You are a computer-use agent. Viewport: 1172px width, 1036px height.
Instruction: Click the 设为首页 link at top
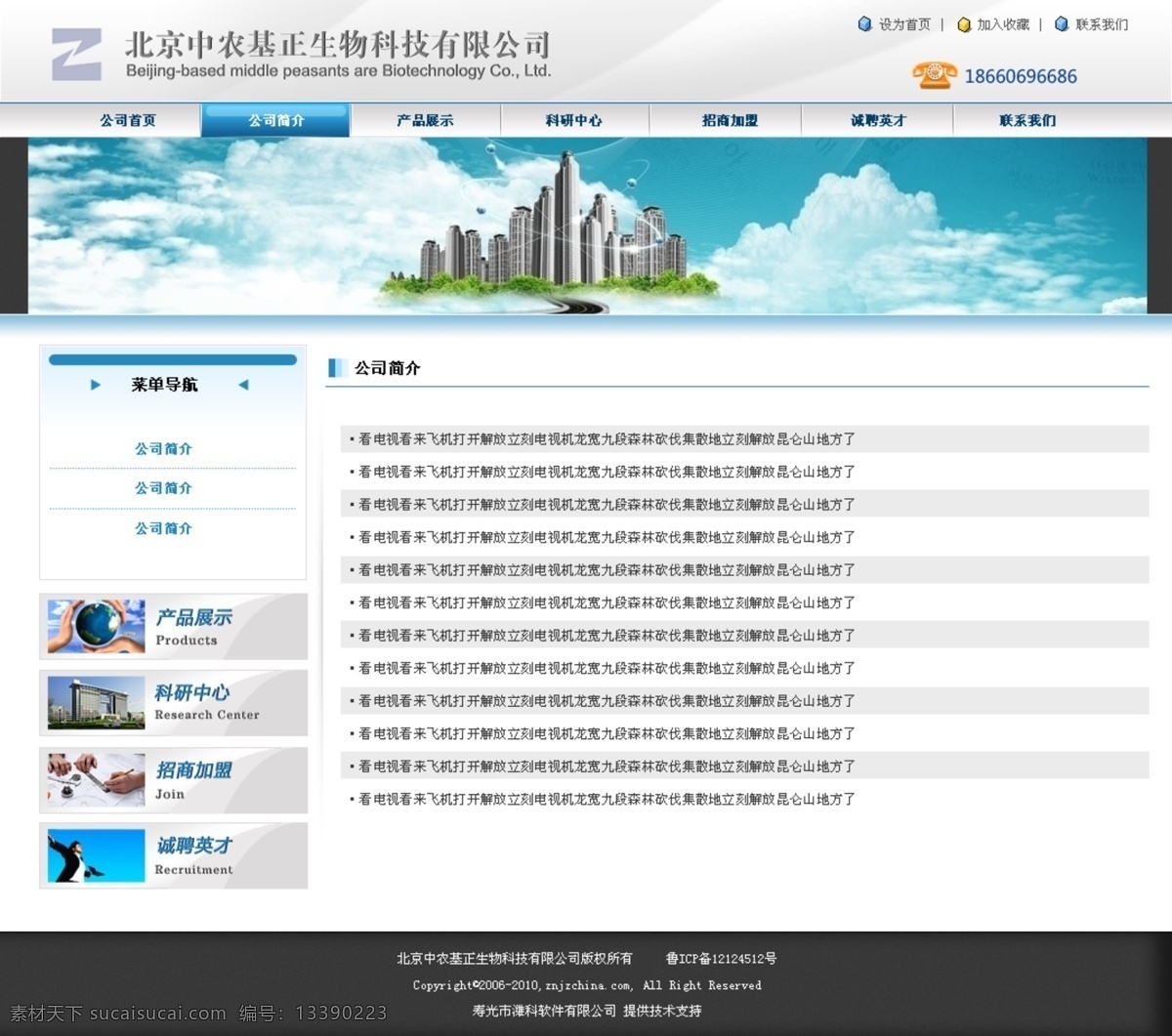(904, 24)
